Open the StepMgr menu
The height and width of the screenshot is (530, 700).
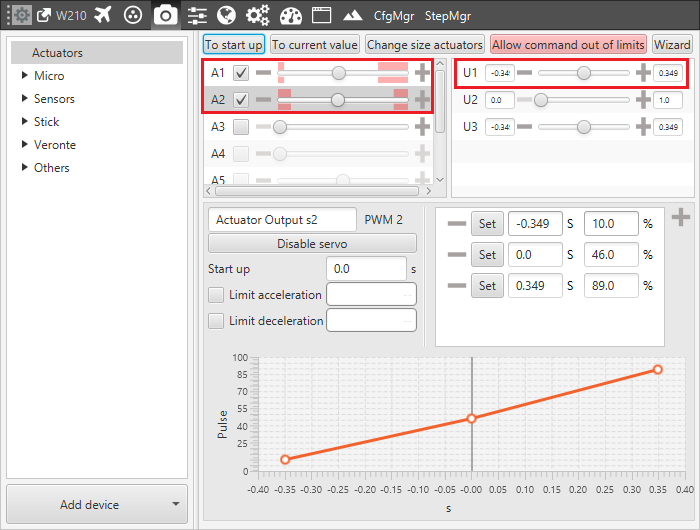click(x=448, y=16)
